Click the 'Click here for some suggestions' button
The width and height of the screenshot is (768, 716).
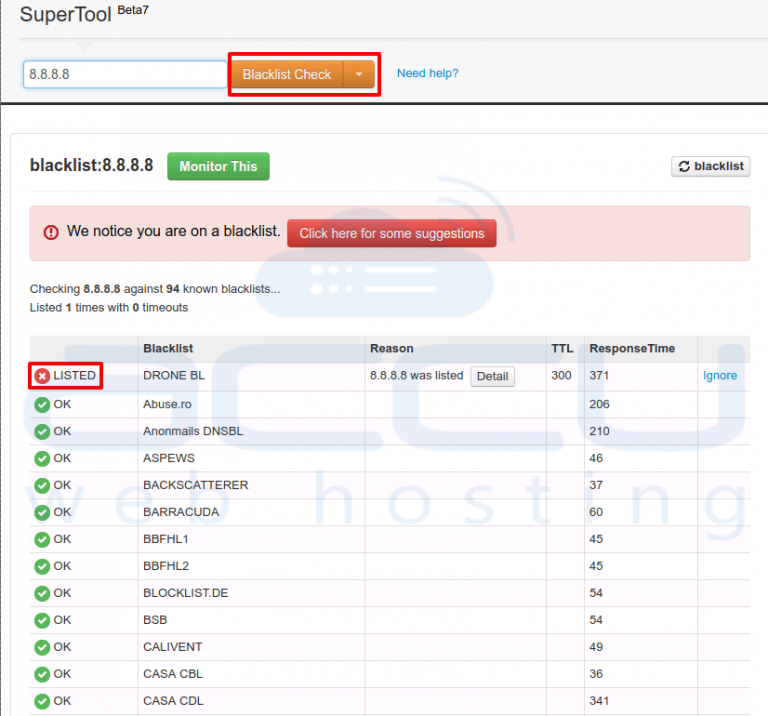point(391,233)
